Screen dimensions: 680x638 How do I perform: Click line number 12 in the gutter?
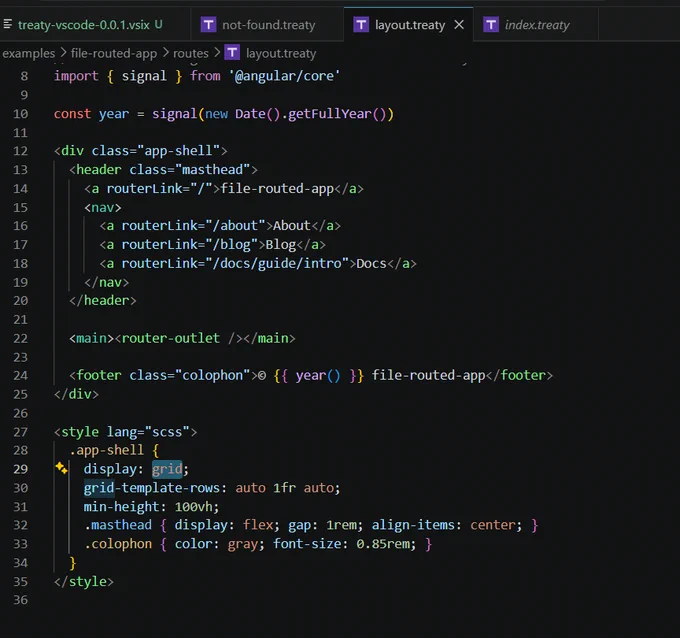tap(20, 151)
